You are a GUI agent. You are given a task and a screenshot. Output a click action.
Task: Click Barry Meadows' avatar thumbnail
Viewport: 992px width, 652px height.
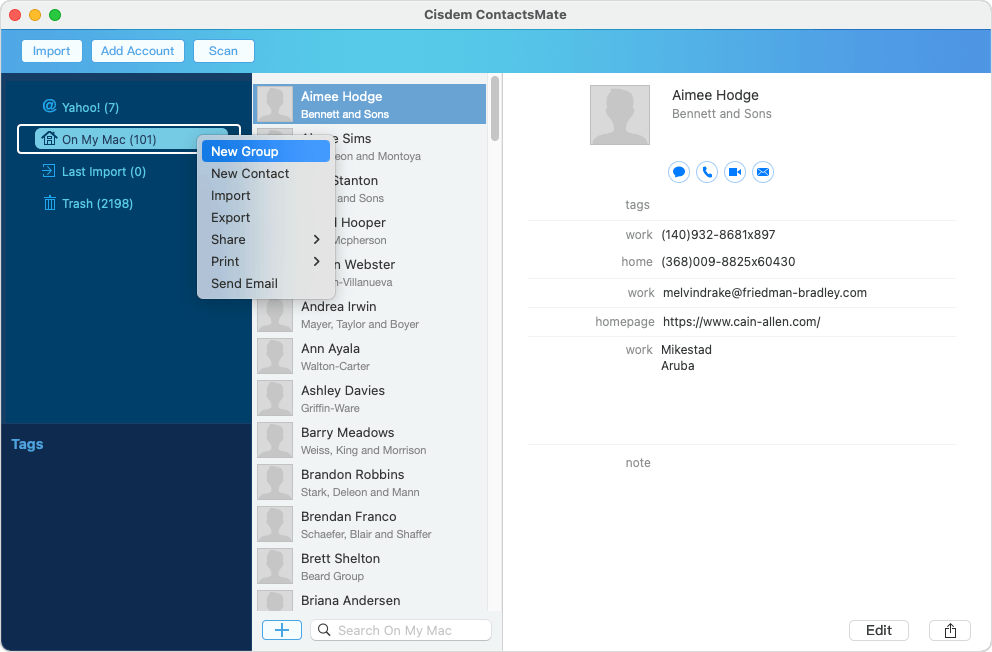click(275, 440)
